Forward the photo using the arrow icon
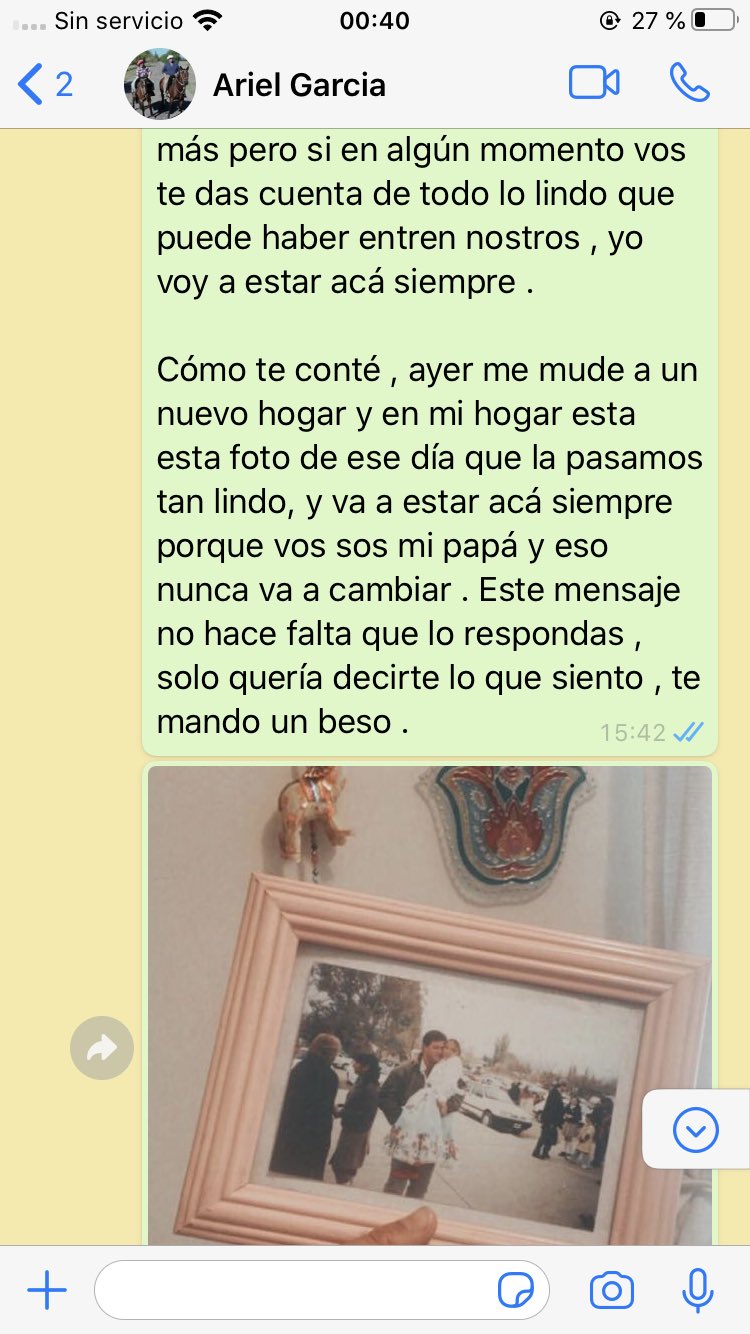The height and width of the screenshot is (1334, 750). point(102,1048)
